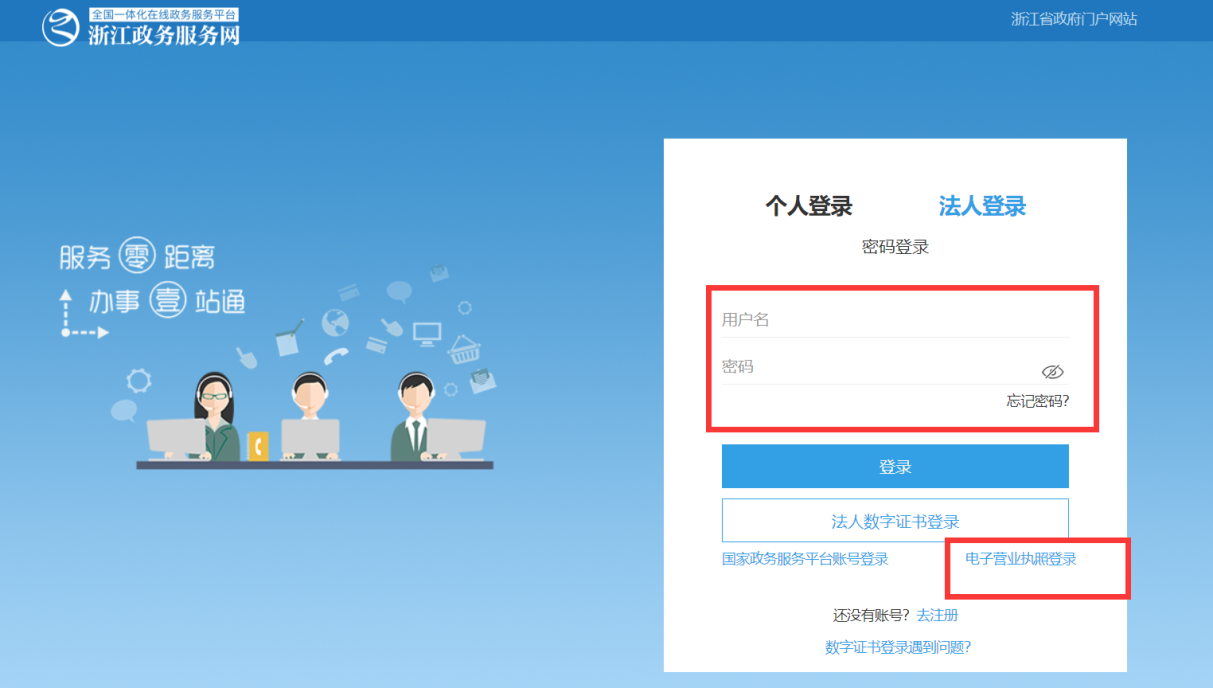Click the yellow phone book on the desk
The height and width of the screenshot is (688, 1213).
(x=258, y=446)
